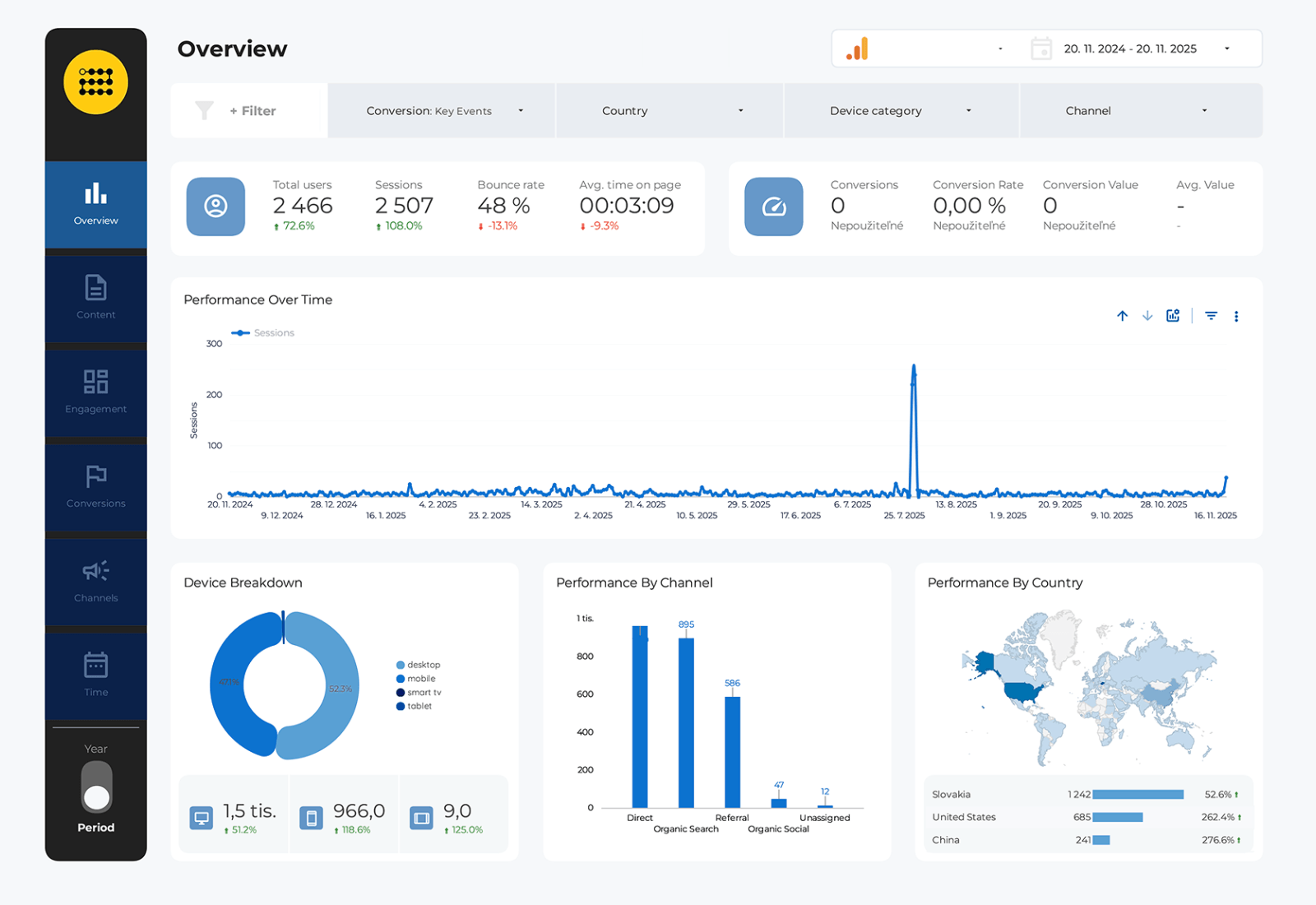Expand the Conversion Key Events dropdown
1316x905 pixels.
[442, 110]
